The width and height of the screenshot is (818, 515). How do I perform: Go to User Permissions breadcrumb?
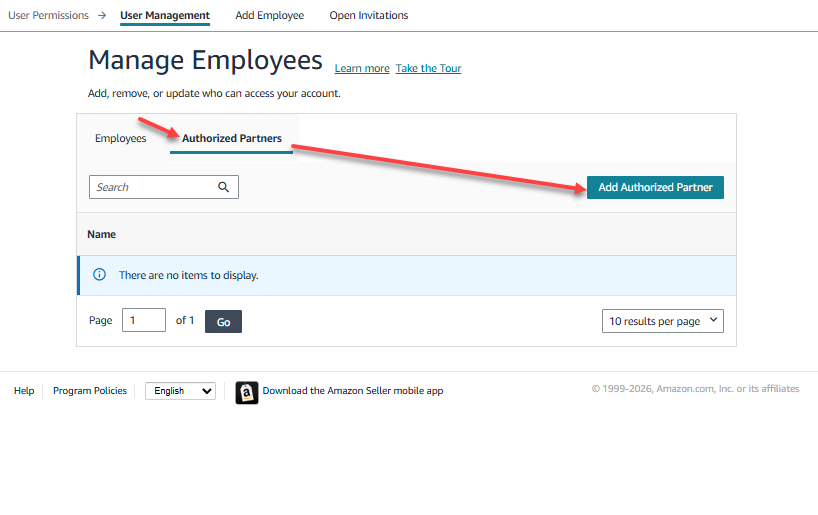pyautogui.click(x=49, y=15)
